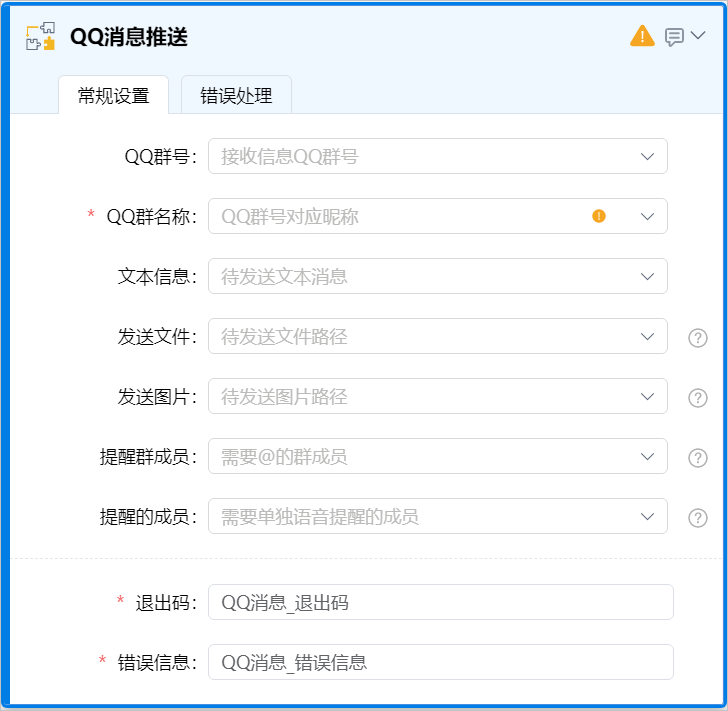Expand the 文本信息 dropdown arrow
The image size is (728, 711).
coord(647,277)
